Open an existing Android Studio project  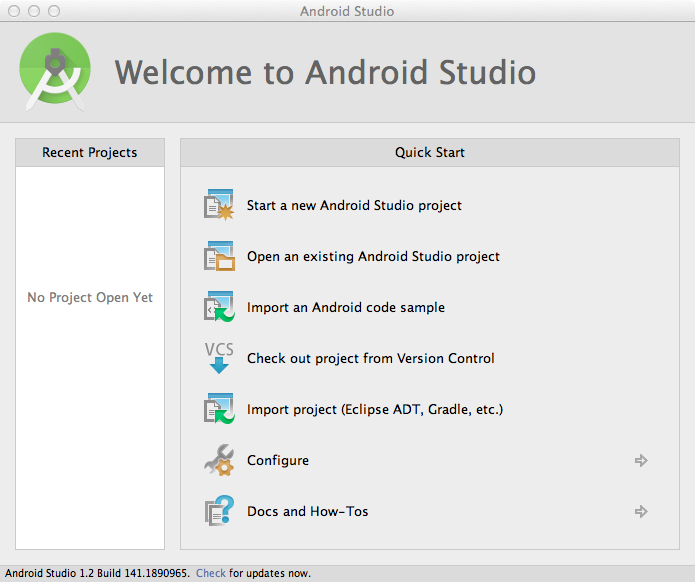tap(373, 256)
